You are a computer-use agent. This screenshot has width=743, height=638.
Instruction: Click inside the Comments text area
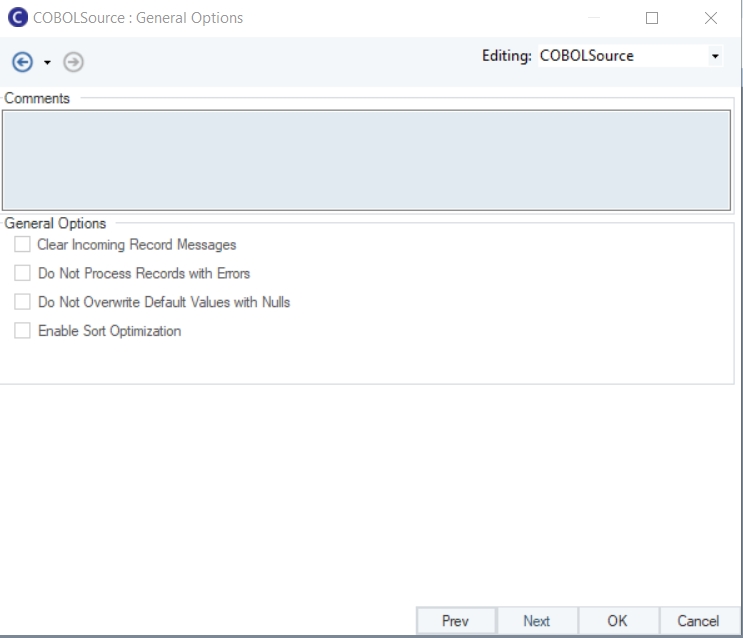tap(366, 159)
